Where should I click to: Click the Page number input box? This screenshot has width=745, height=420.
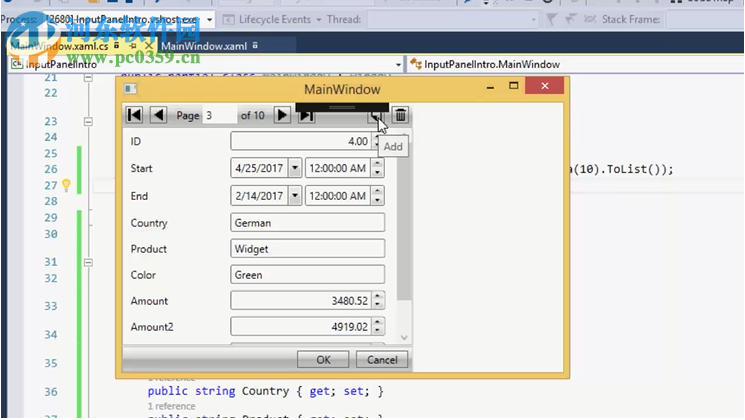click(x=219, y=116)
